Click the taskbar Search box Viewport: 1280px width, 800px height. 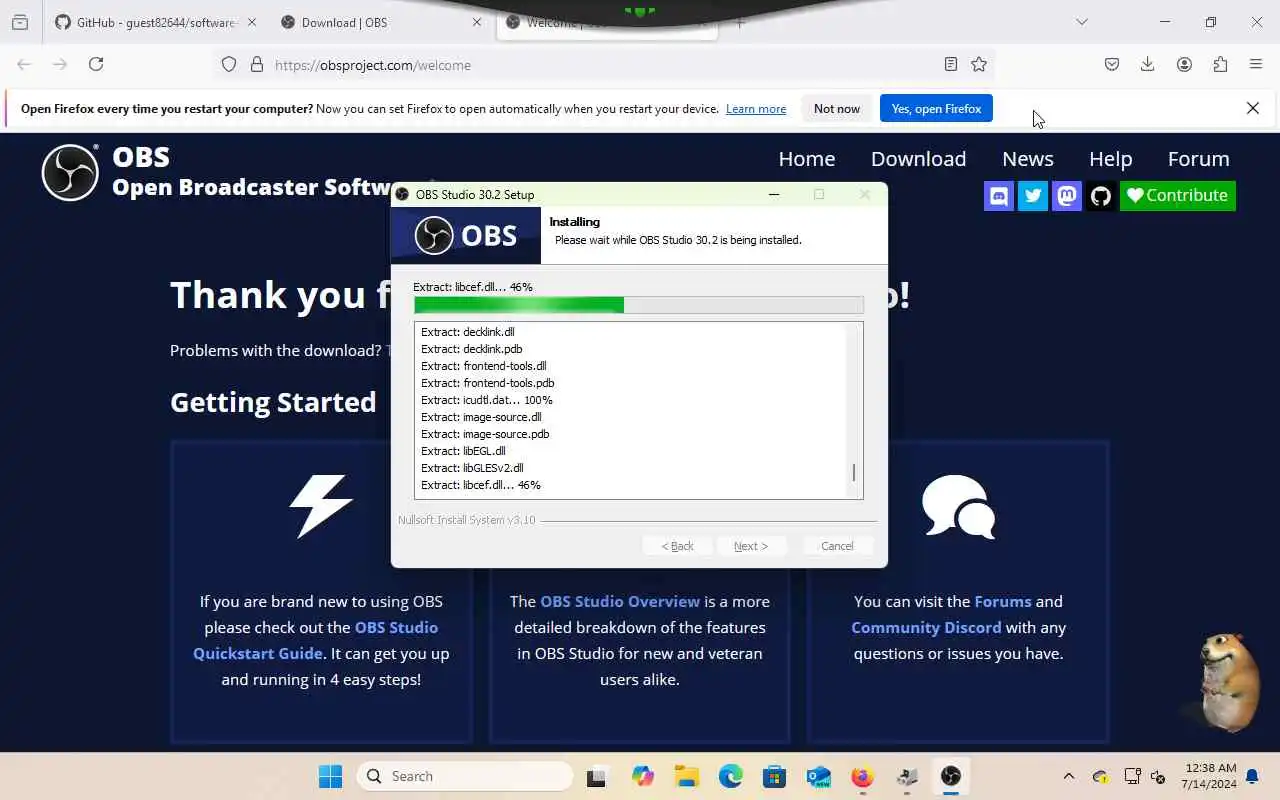pos(465,776)
